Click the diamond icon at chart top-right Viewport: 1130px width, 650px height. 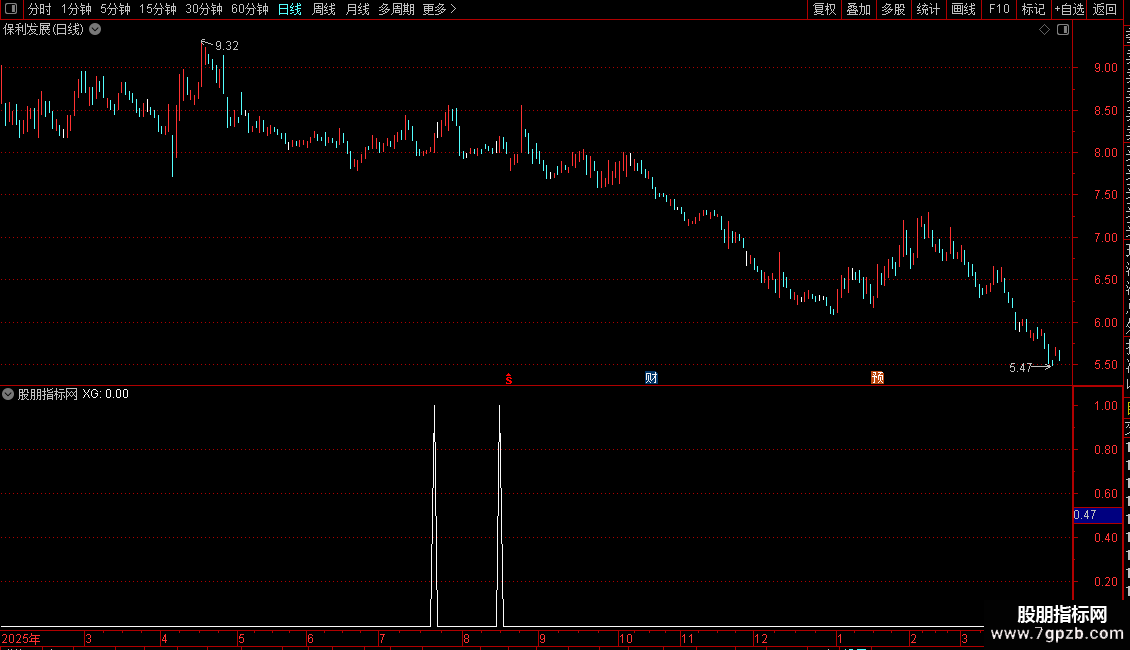tap(1044, 30)
